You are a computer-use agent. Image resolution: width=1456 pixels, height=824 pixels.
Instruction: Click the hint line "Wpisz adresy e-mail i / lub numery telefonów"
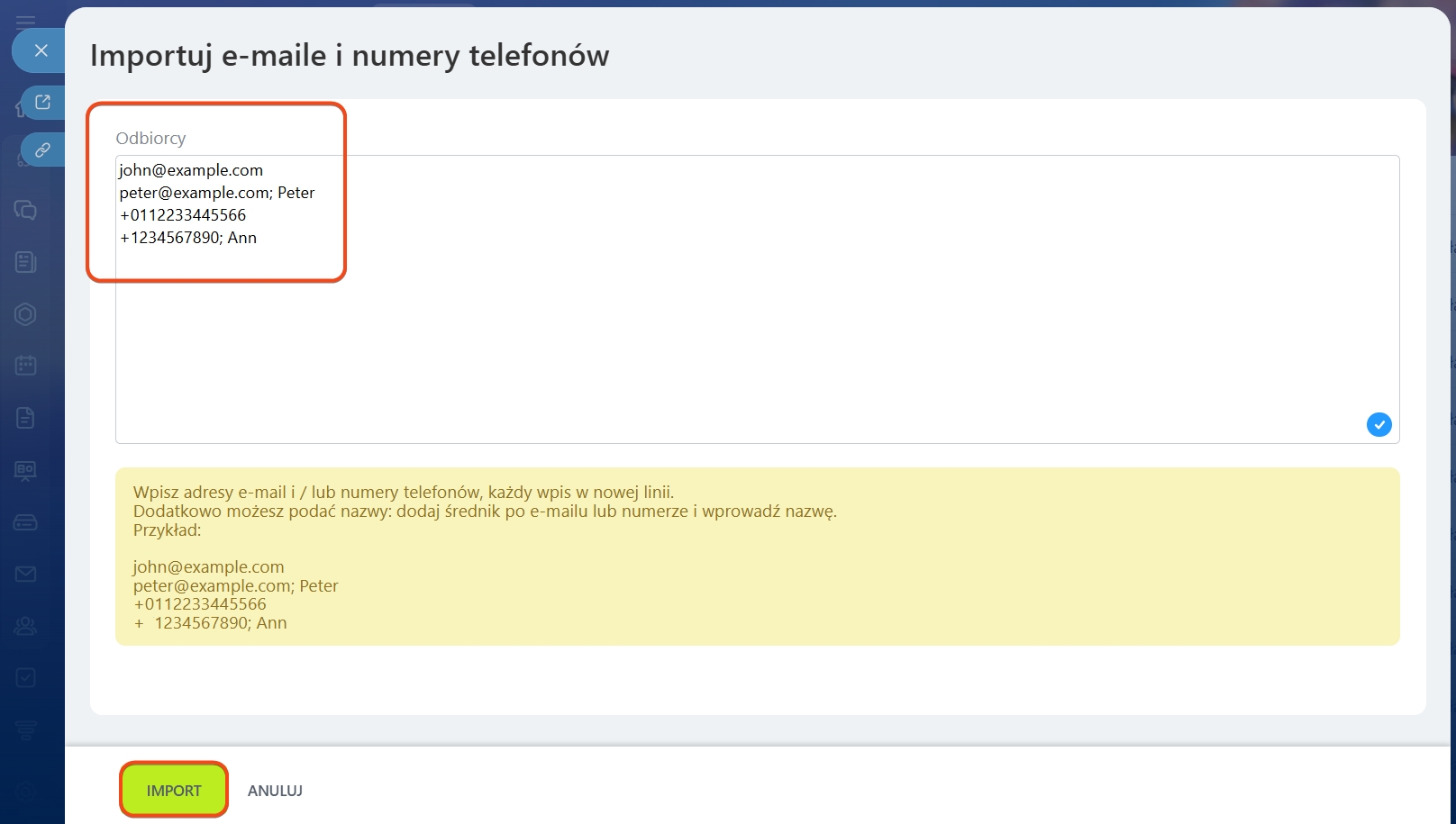click(404, 493)
